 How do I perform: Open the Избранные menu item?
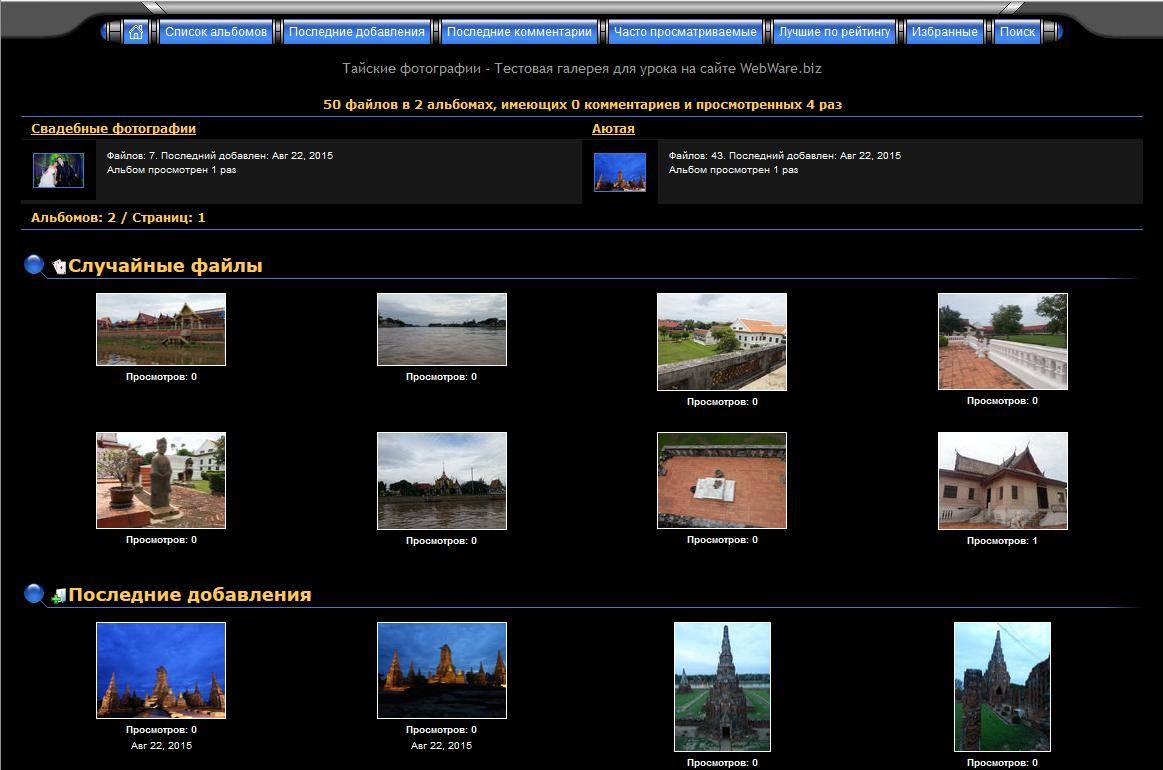point(944,32)
